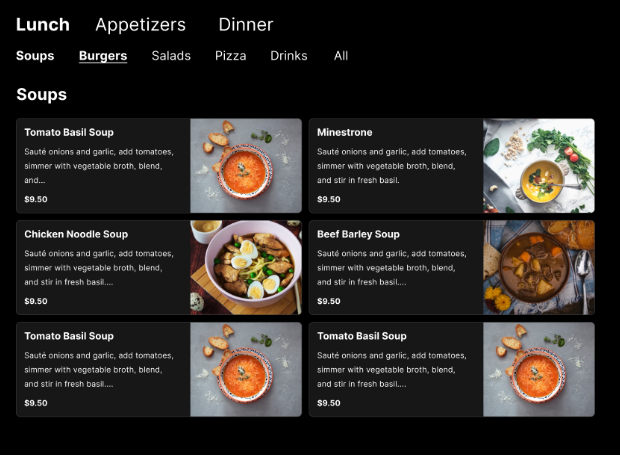Click the Beef Barley Soup heading

click(x=358, y=234)
